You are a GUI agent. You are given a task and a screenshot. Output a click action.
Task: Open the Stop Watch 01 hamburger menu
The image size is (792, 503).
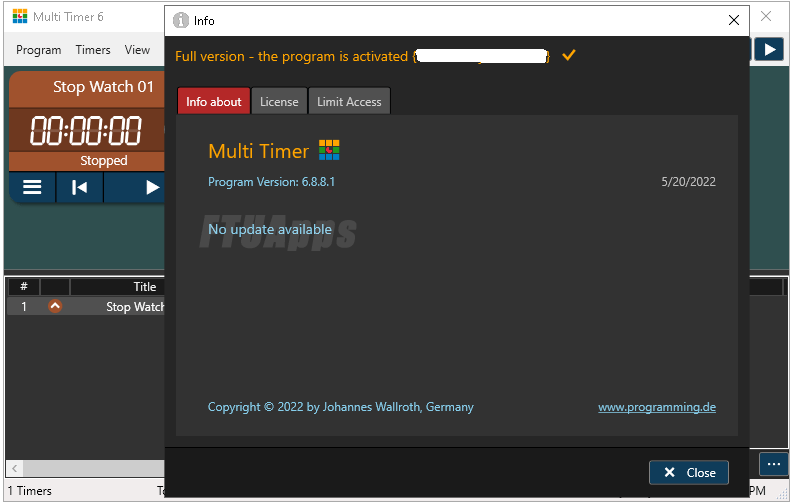pyautogui.click(x=32, y=187)
